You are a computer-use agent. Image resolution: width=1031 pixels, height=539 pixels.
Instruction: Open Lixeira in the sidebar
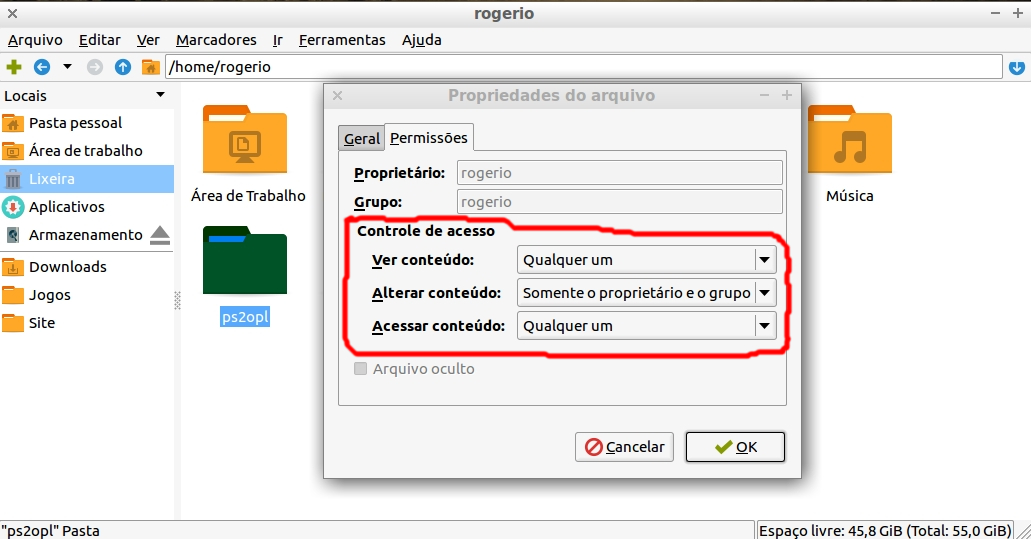coord(52,179)
